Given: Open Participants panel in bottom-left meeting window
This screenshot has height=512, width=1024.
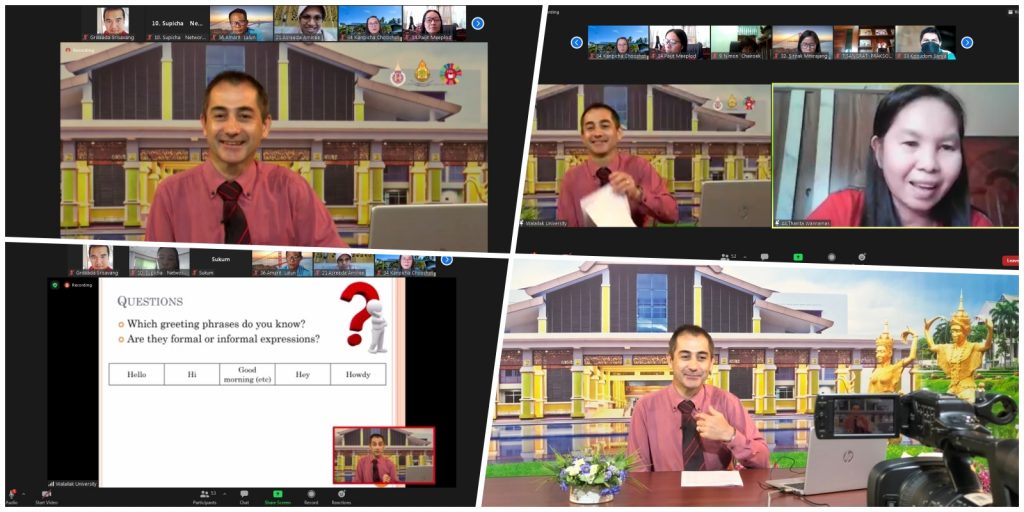Looking at the screenshot, I should (207, 494).
